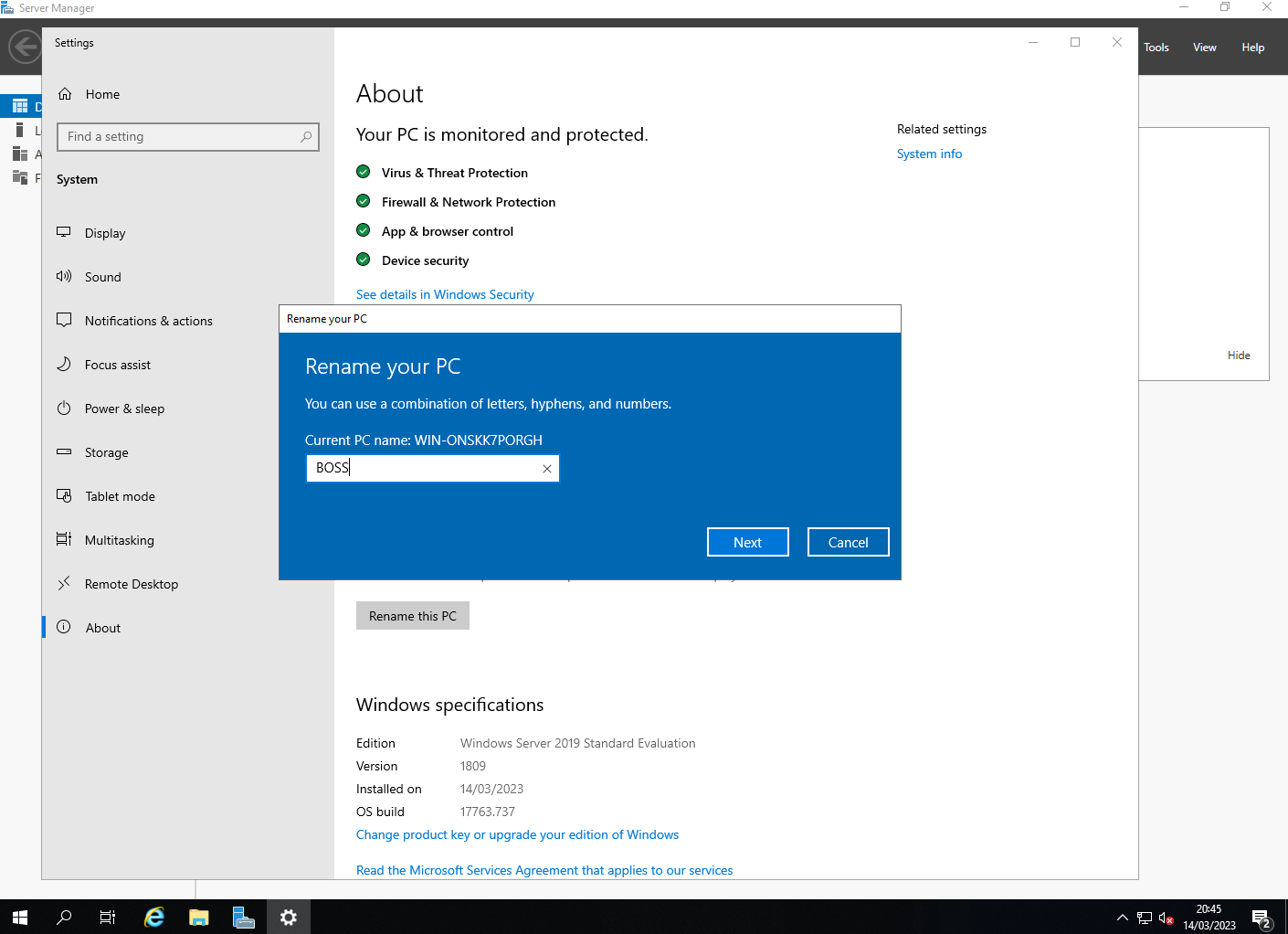The width and height of the screenshot is (1288, 934).
Task: Open Multitasking settings
Action: pos(119,540)
